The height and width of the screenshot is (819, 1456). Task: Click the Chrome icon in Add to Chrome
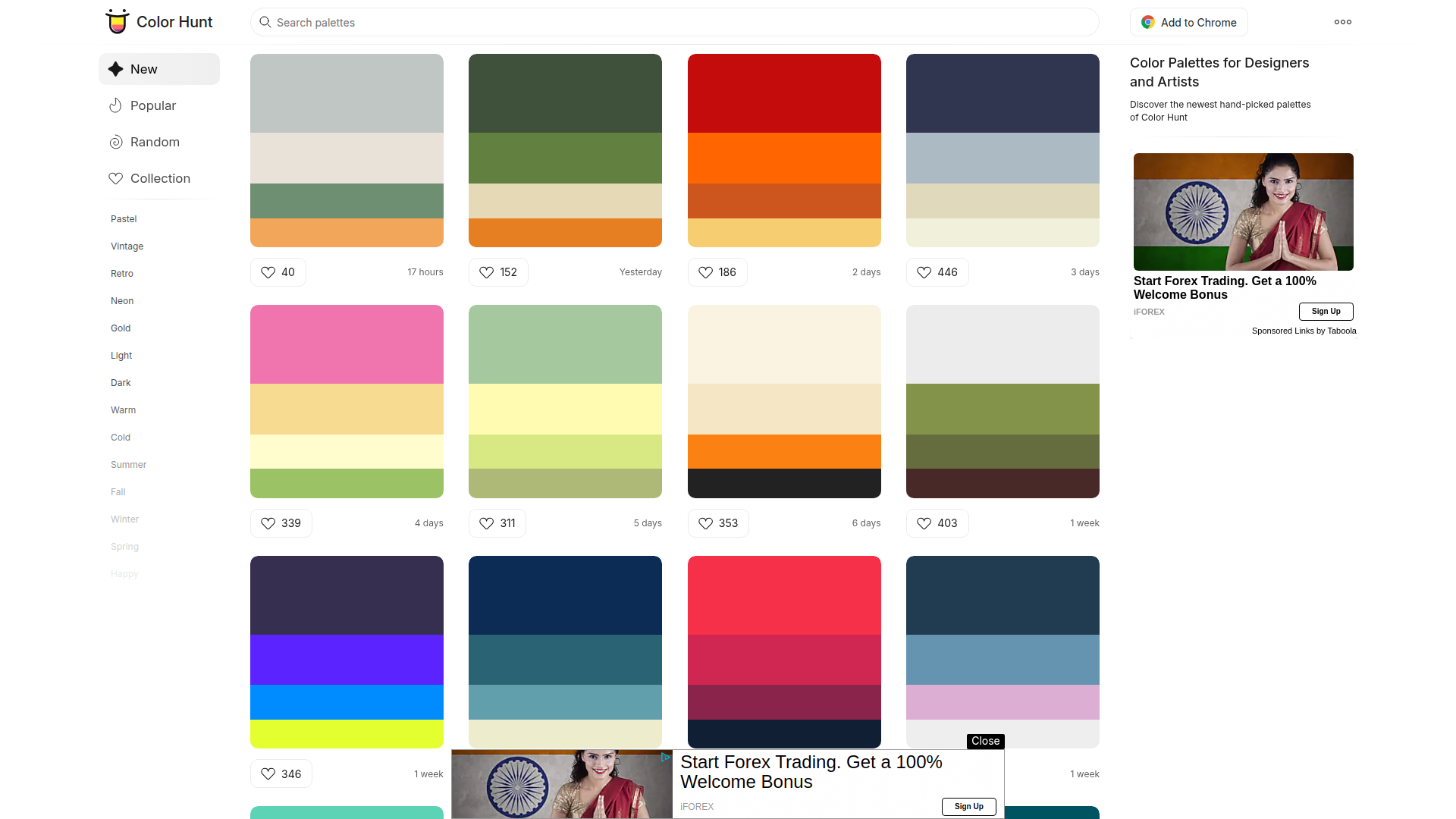[x=1148, y=22]
